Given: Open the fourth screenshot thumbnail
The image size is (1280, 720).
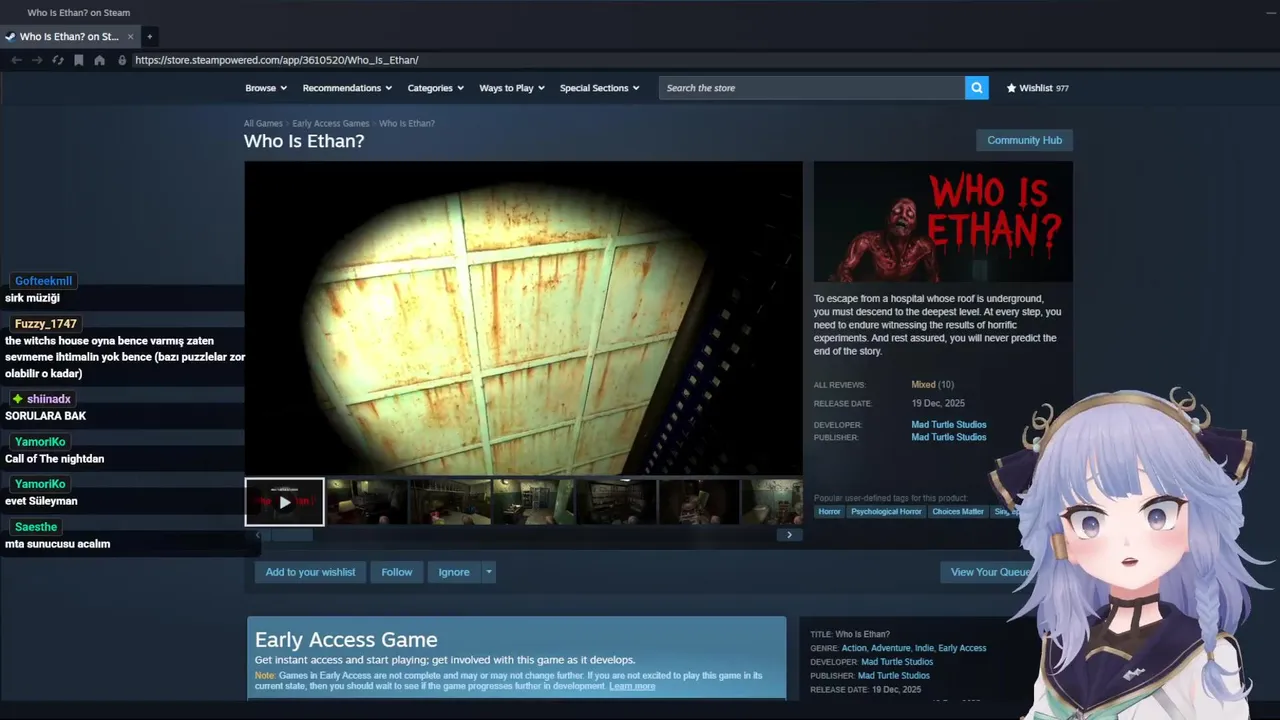Looking at the screenshot, I should coord(533,502).
